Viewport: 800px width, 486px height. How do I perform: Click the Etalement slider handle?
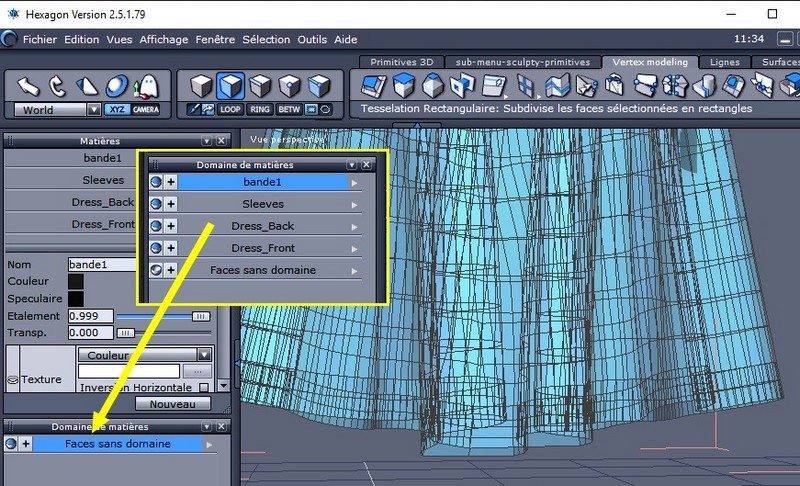click(201, 316)
